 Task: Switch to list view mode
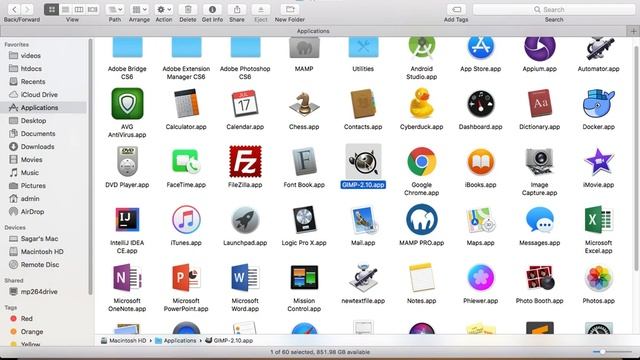coord(65,9)
